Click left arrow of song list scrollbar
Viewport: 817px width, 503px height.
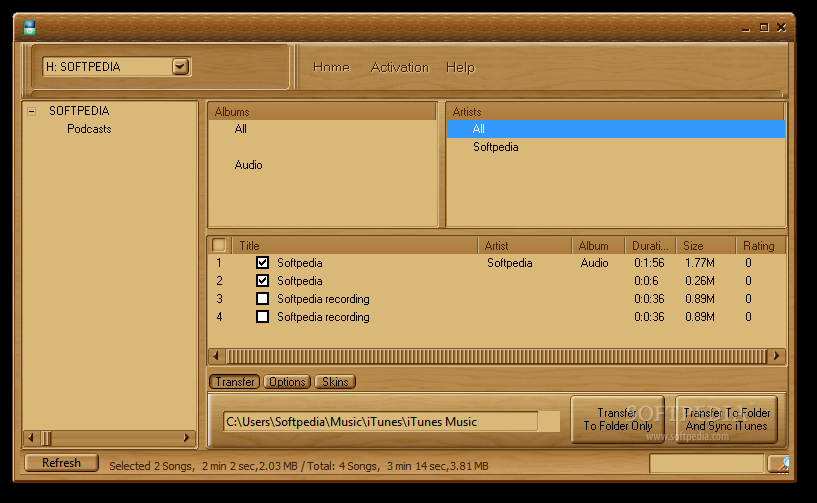[217, 356]
